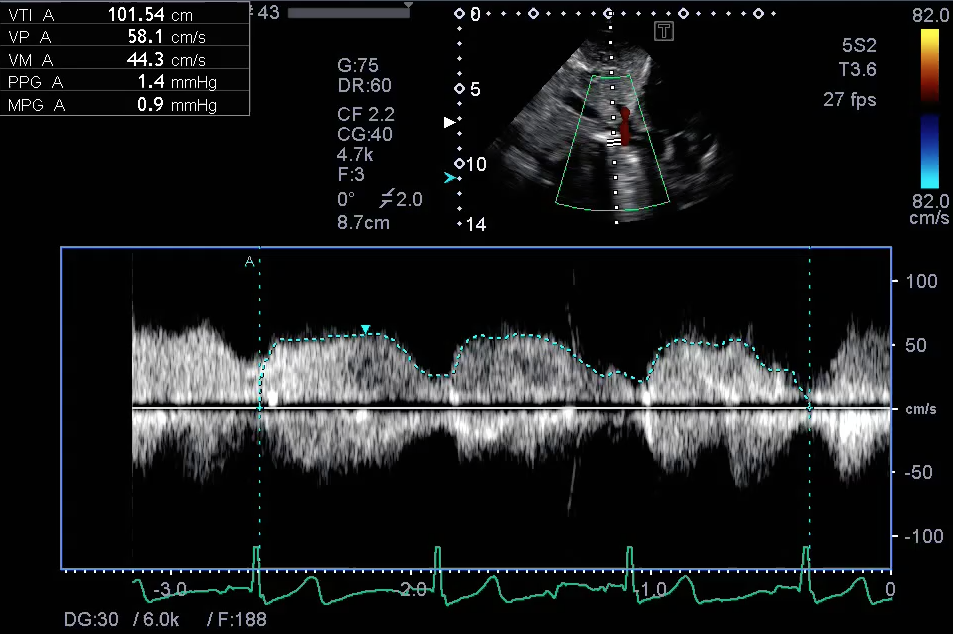Click the T orientation marker icon
Screen dimensions: 953x634
pyautogui.click(x=664, y=32)
